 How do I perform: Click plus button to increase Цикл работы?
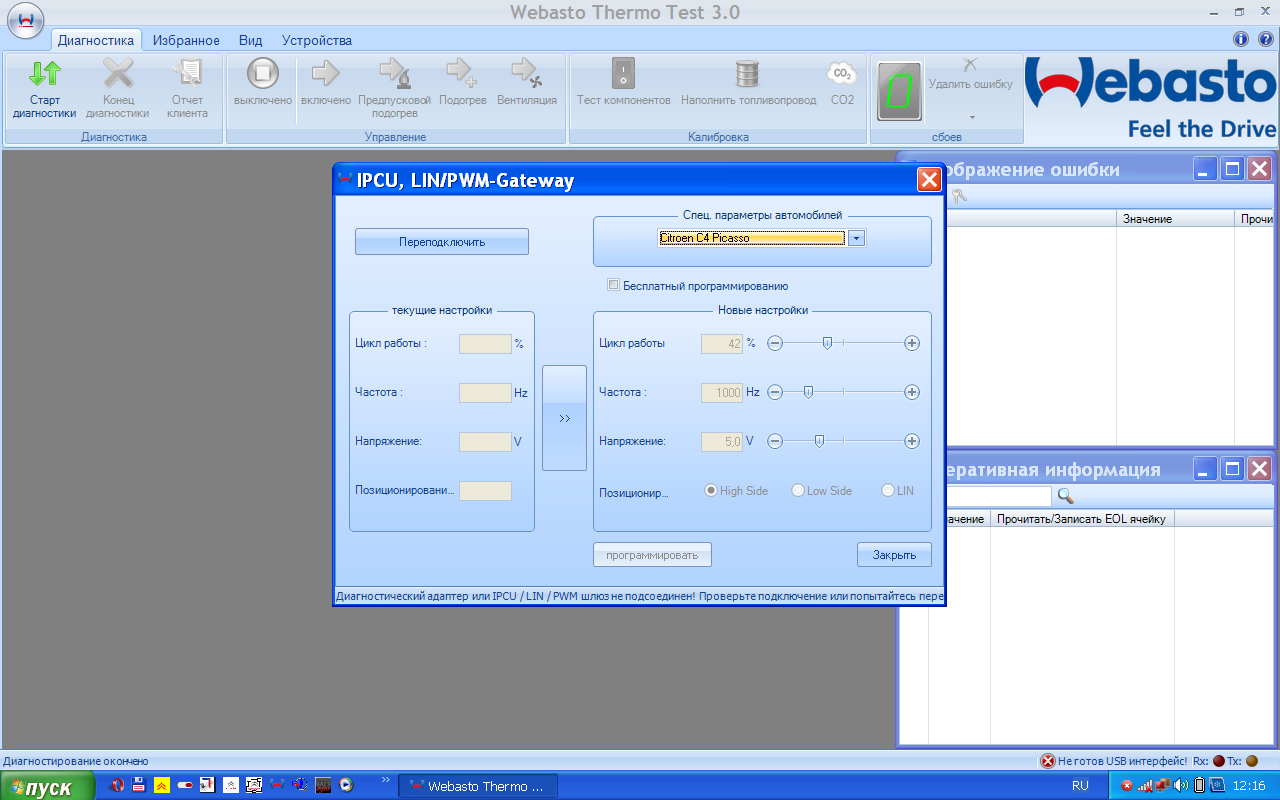(911, 343)
